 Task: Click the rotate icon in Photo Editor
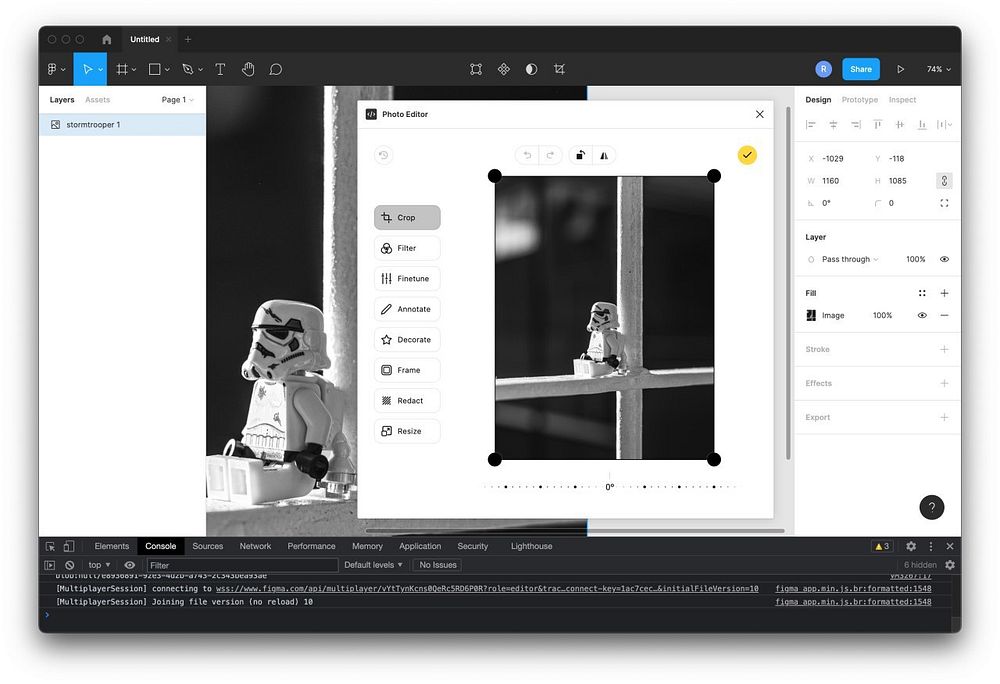click(580, 155)
